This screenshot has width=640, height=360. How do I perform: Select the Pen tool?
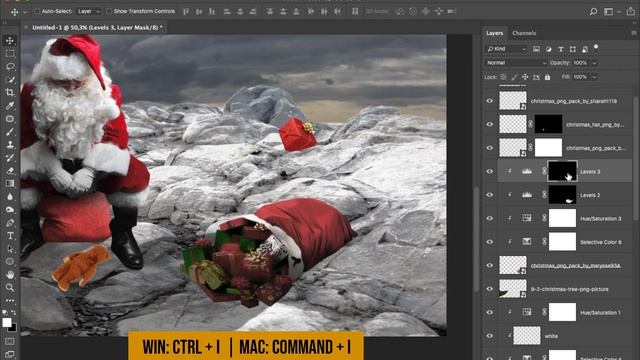coord(10,223)
